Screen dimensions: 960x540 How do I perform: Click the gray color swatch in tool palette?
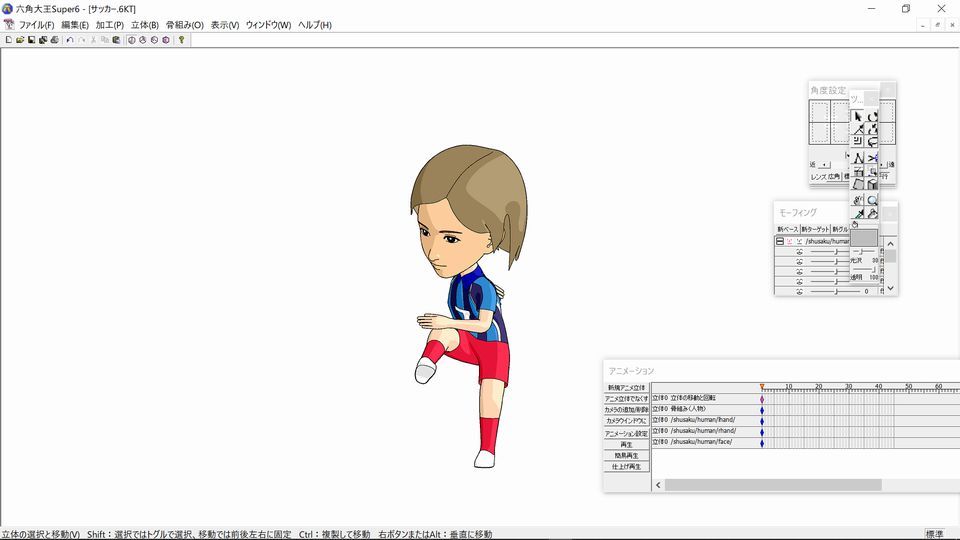tap(864, 238)
